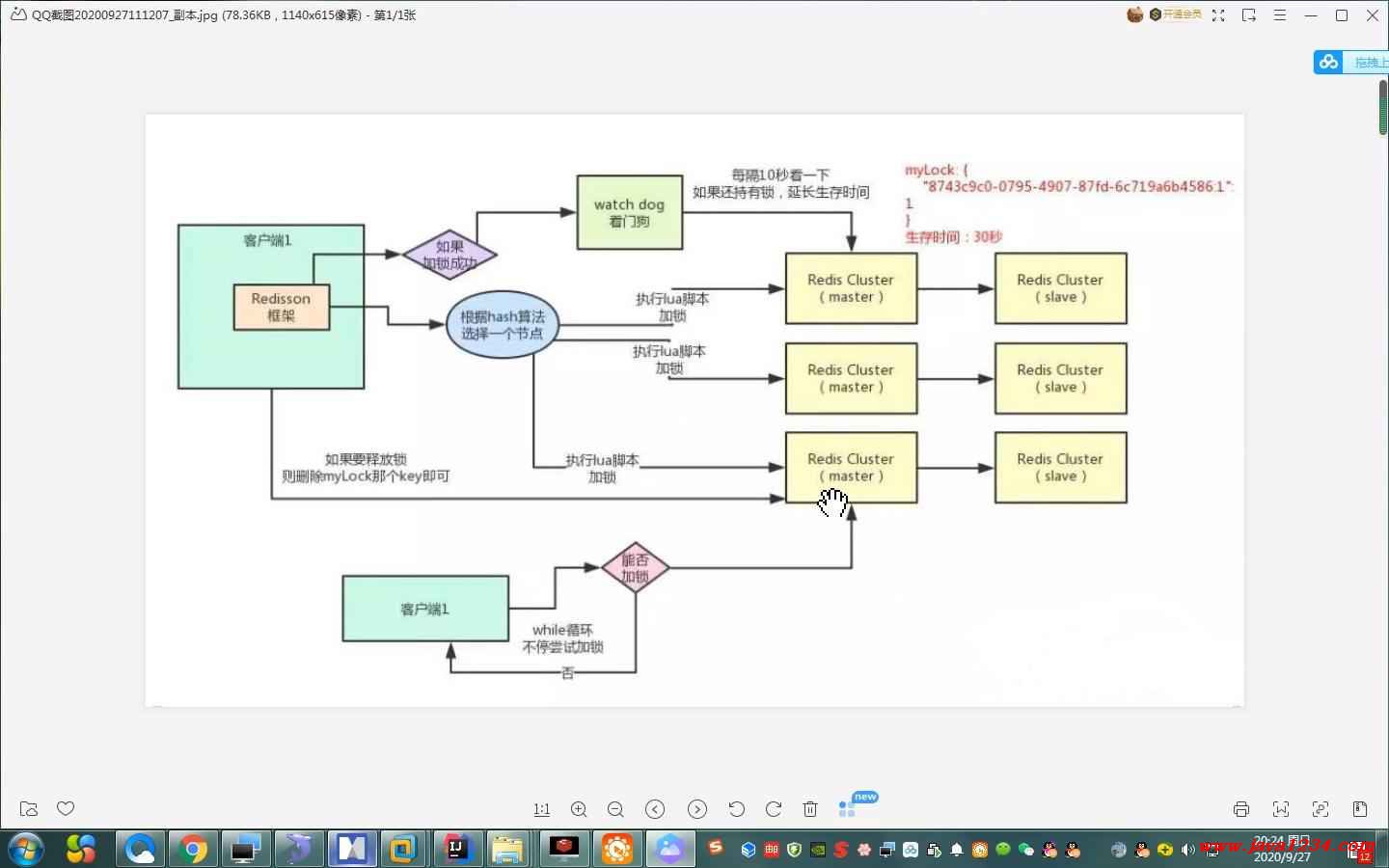1389x868 pixels.
Task: Click the Sogou input S icon in the taskbar
Action: (716, 848)
